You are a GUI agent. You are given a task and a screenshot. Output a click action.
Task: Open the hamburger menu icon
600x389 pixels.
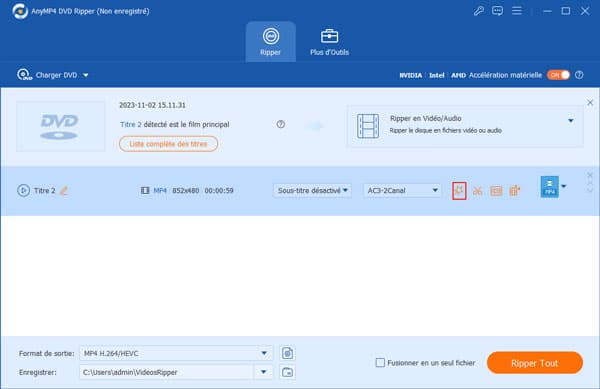pyautogui.click(x=517, y=11)
